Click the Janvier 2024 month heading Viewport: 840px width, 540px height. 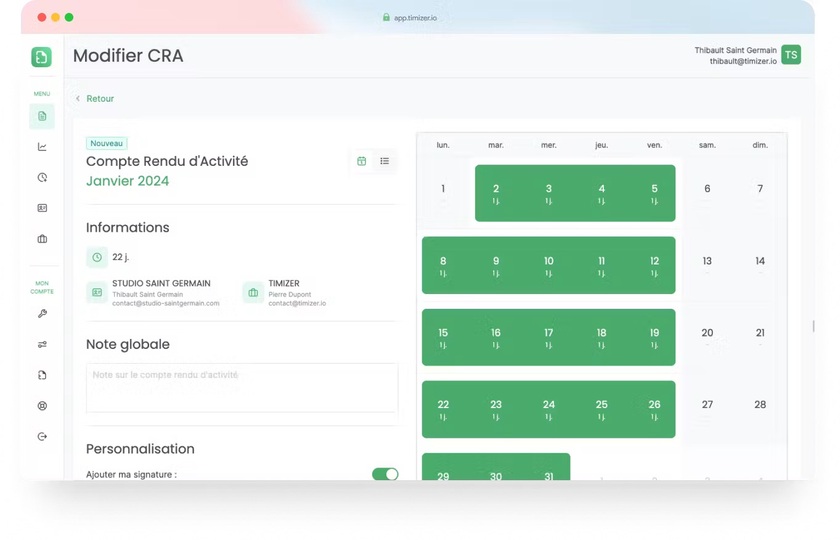coord(128,181)
